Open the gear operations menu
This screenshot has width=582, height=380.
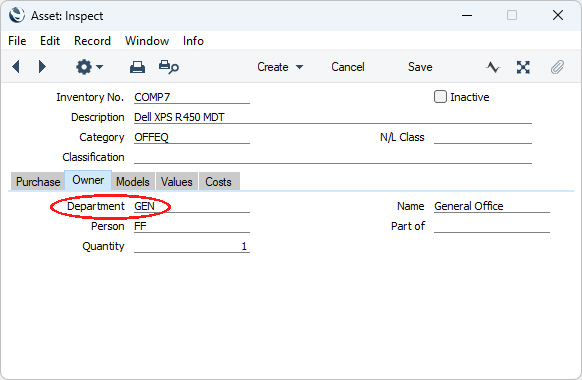89,67
